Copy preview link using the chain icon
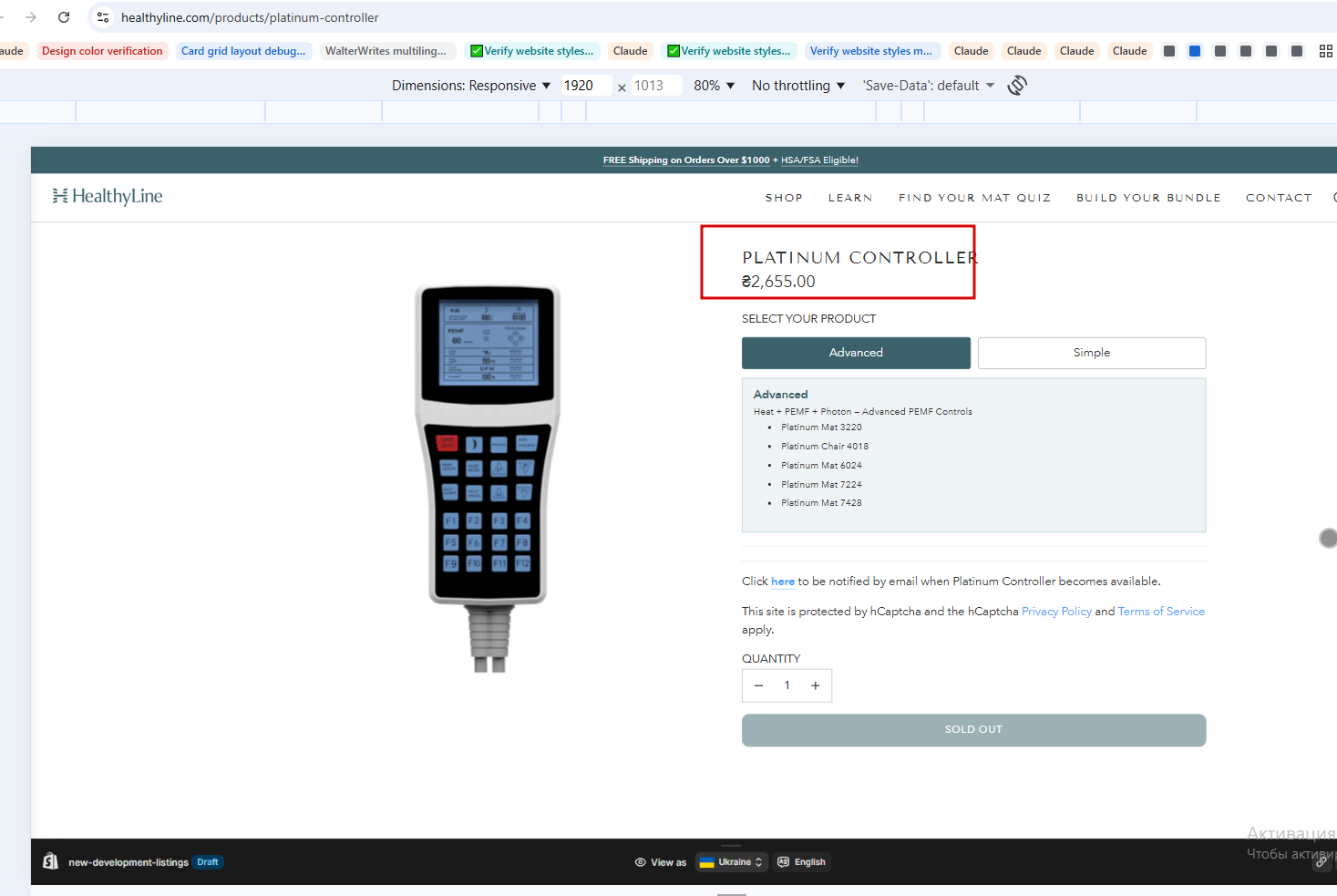1337x896 pixels. click(x=1322, y=861)
